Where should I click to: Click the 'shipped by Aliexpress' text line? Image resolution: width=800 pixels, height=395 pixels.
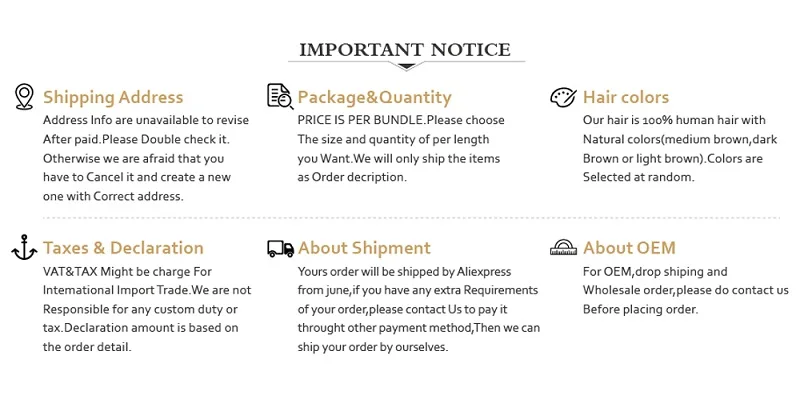404,271
